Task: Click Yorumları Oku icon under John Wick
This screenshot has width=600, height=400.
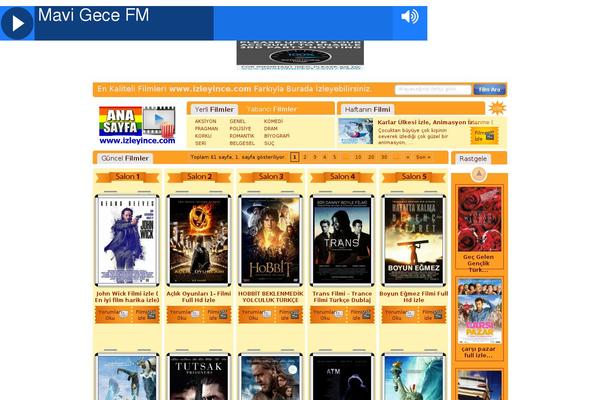Action: pyautogui.click(x=113, y=315)
